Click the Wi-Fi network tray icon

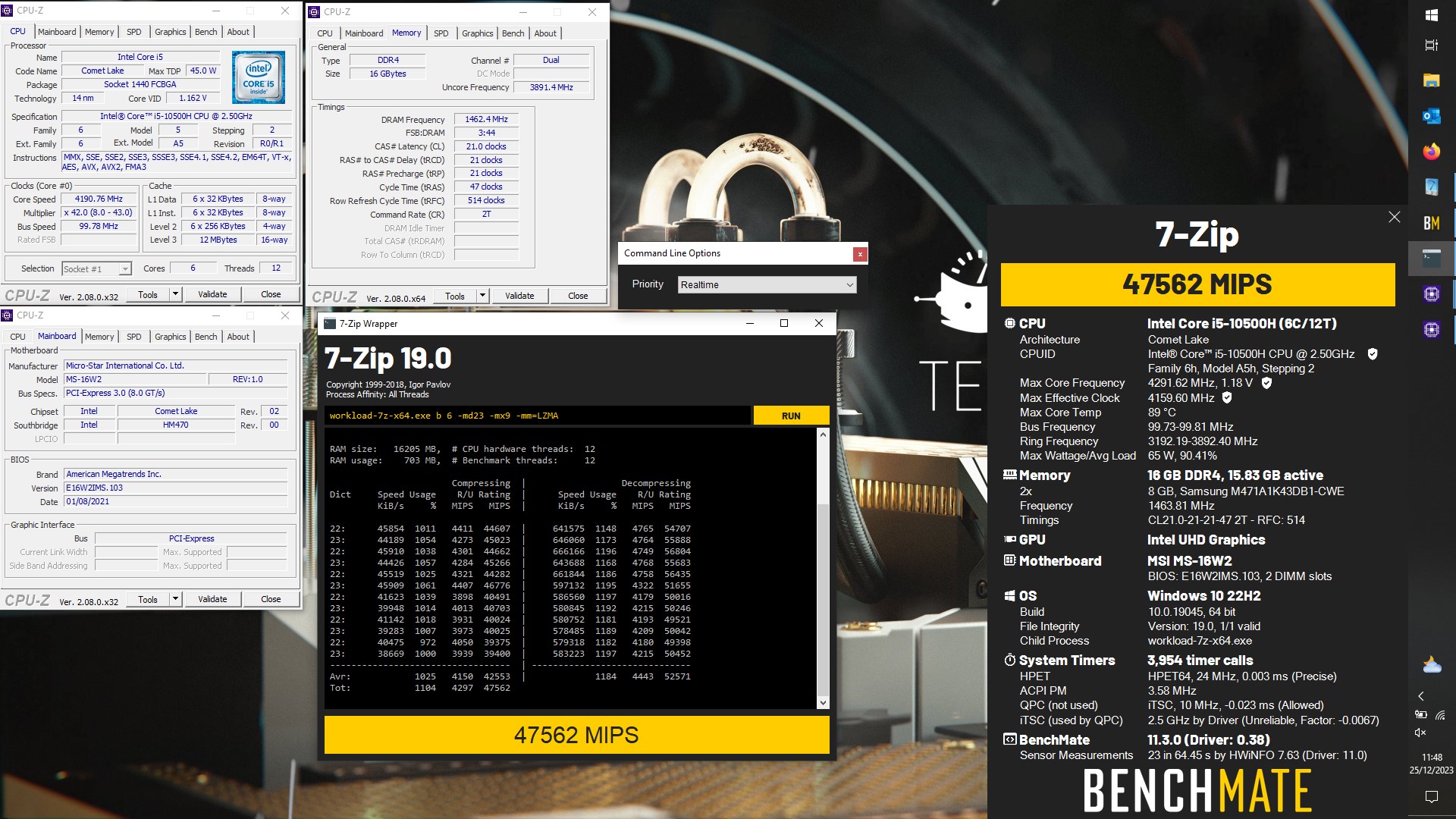coord(1440,714)
